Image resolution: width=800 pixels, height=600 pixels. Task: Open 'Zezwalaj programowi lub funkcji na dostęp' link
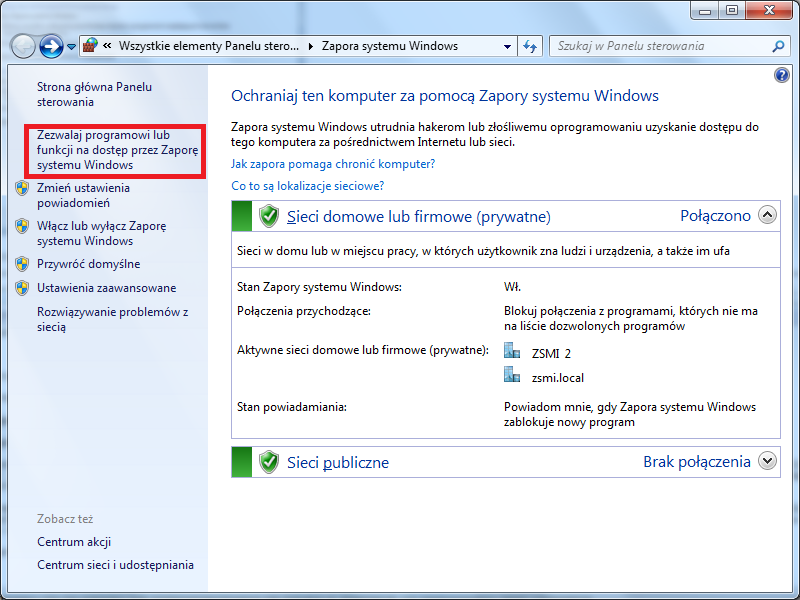point(117,150)
